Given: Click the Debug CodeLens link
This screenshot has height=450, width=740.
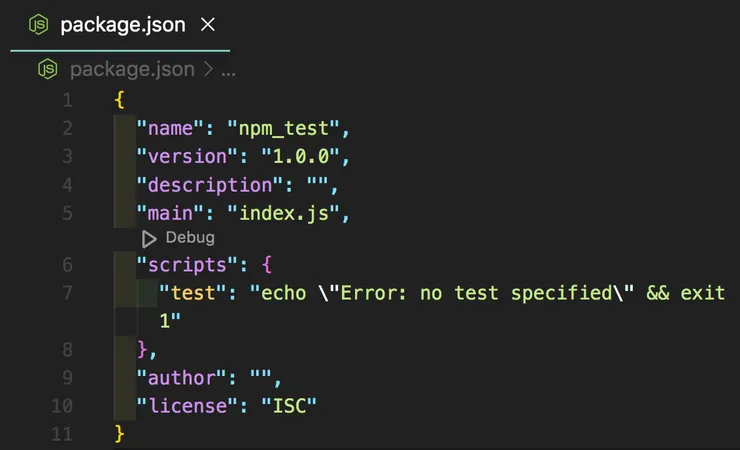Looking at the screenshot, I should tap(190, 238).
